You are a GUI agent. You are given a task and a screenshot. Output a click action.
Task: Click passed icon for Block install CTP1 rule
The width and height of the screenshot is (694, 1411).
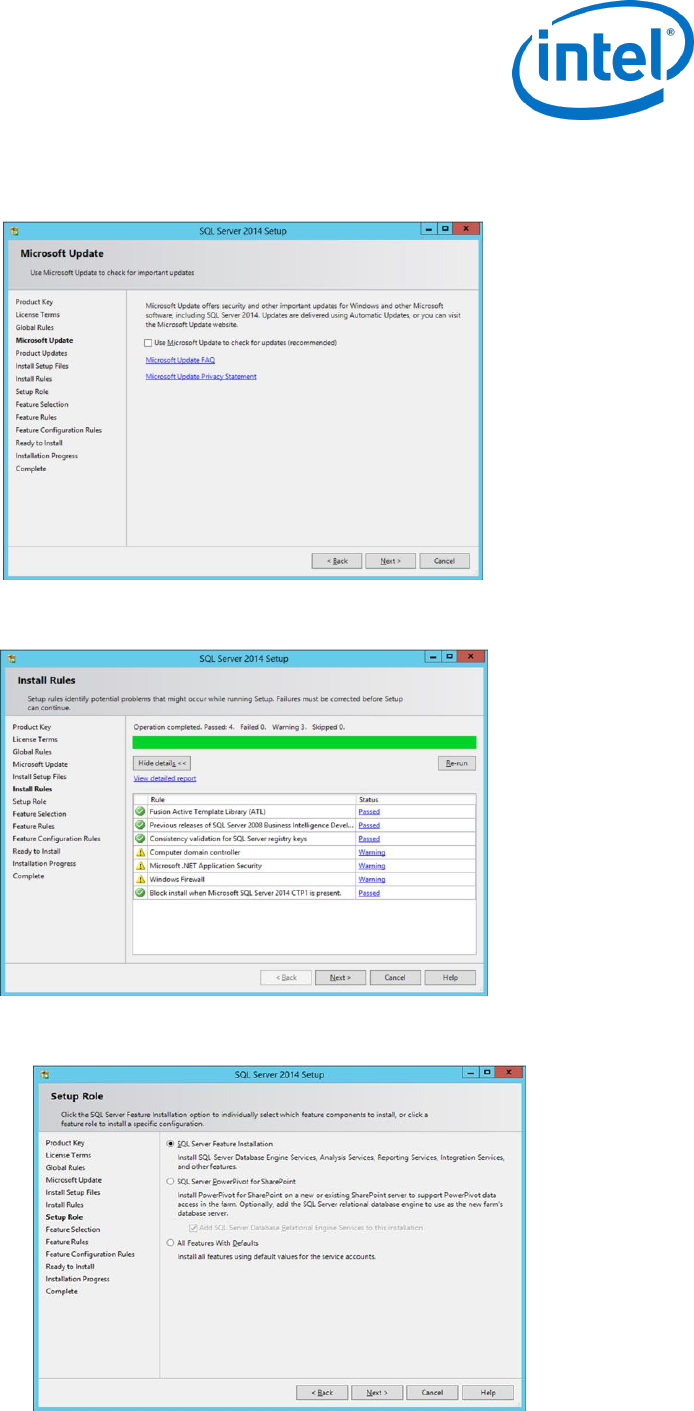(140, 892)
